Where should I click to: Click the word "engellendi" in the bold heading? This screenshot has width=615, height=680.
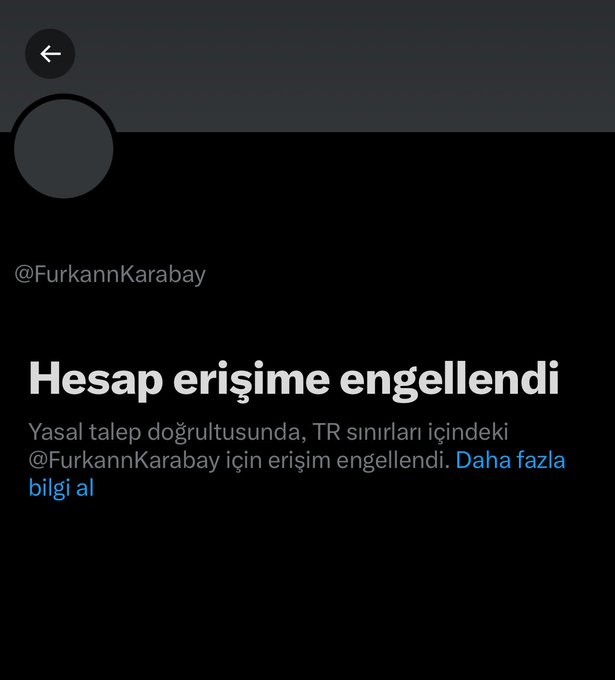[449, 379]
